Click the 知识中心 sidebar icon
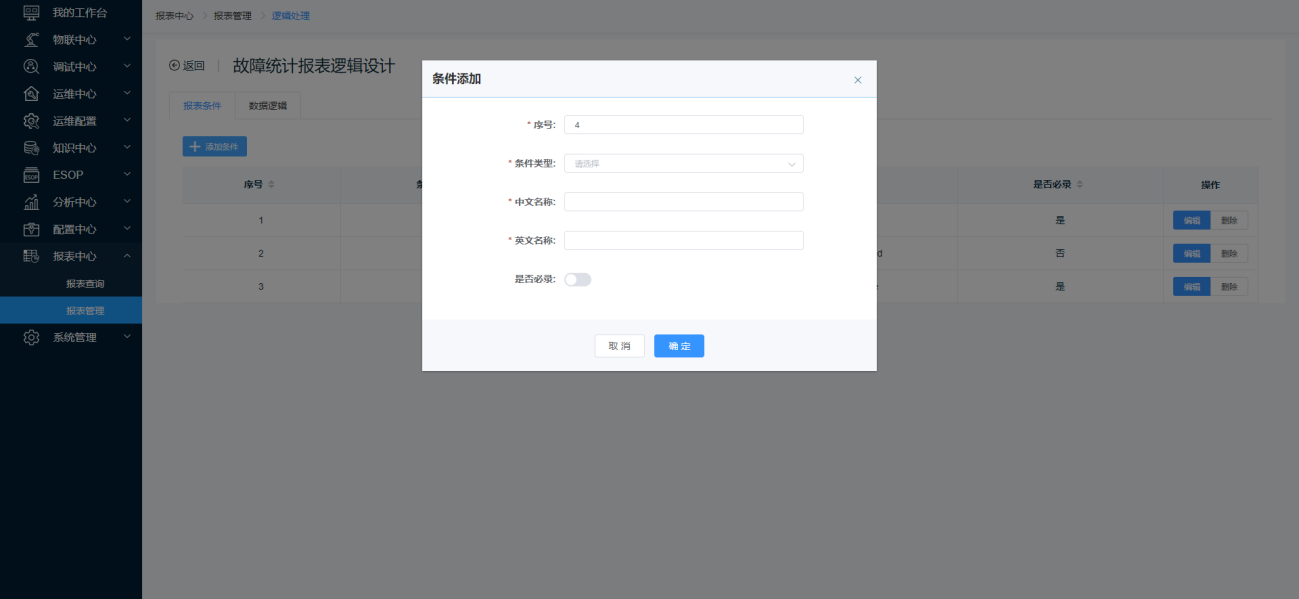This screenshot has height=599, width=1299. [x=31, y=148]
